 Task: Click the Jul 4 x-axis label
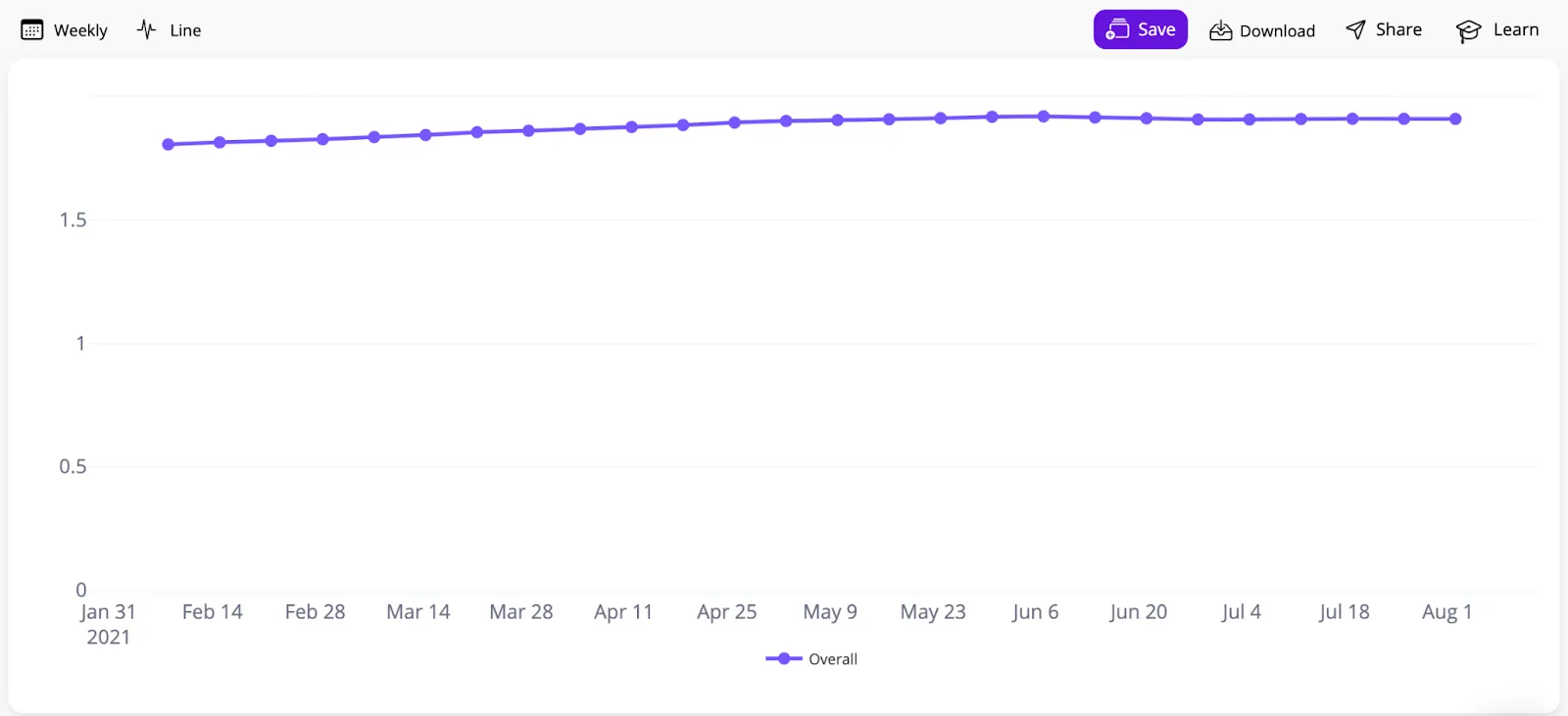pos(1242,612)
